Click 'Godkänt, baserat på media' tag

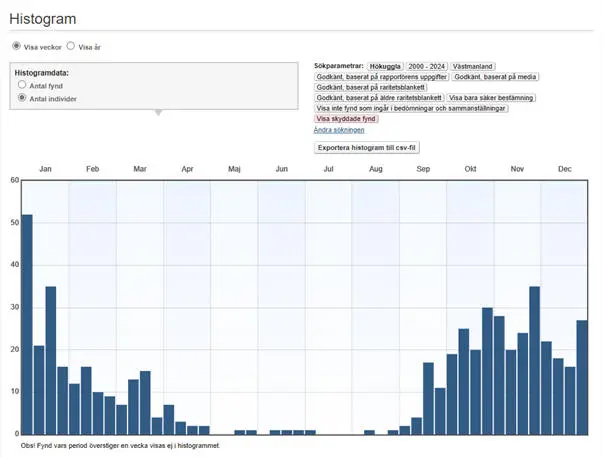tap(496, 76)
